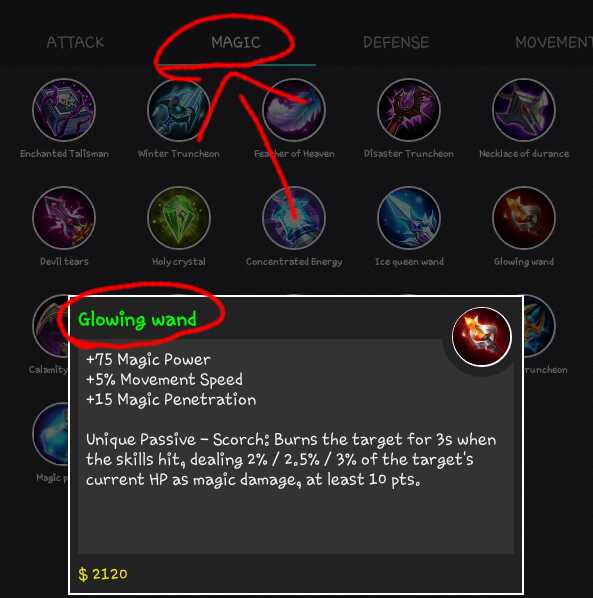Click the $ 2120 price label
Image resolution: width=593 pixels, height=598 pixels.
(103, 574)
